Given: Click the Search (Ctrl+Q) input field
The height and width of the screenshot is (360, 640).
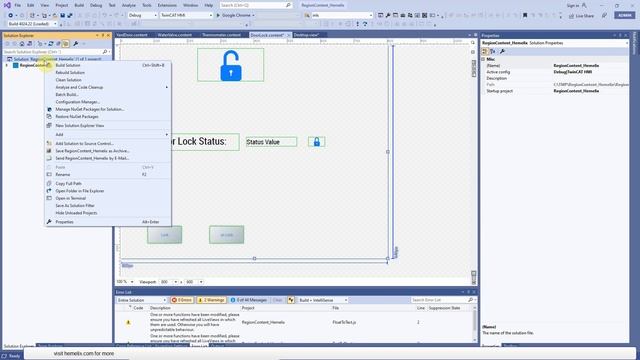Looking at the screenshot, I should (x=256, y=5).
